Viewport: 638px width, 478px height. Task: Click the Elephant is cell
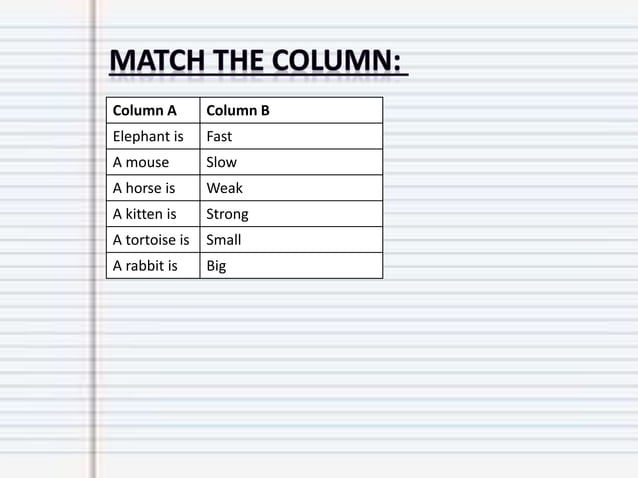pyautogui.click(x=153, y=136)
